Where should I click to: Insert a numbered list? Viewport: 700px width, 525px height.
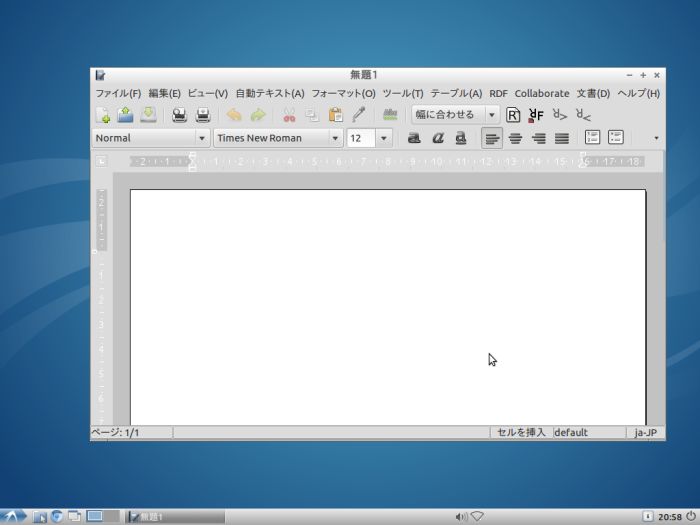coord(592,138)
